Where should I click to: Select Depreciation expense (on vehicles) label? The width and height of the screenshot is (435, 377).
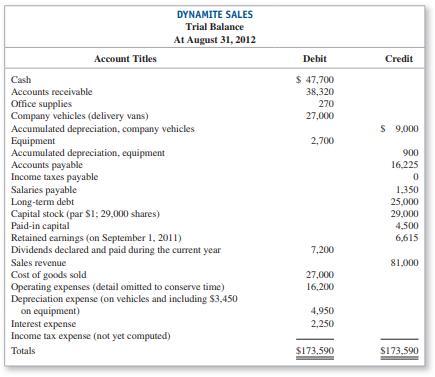(x=124, y=305)
